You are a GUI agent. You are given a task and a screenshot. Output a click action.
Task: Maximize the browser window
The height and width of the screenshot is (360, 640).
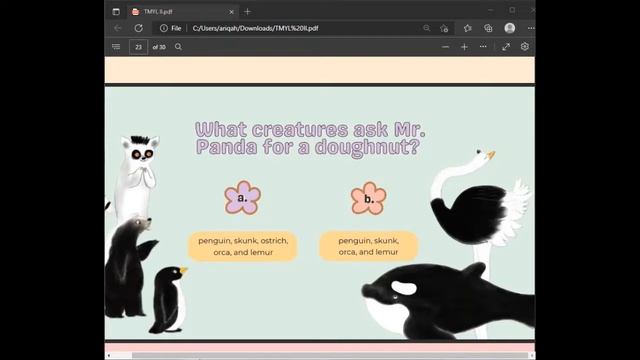(512, 10)
